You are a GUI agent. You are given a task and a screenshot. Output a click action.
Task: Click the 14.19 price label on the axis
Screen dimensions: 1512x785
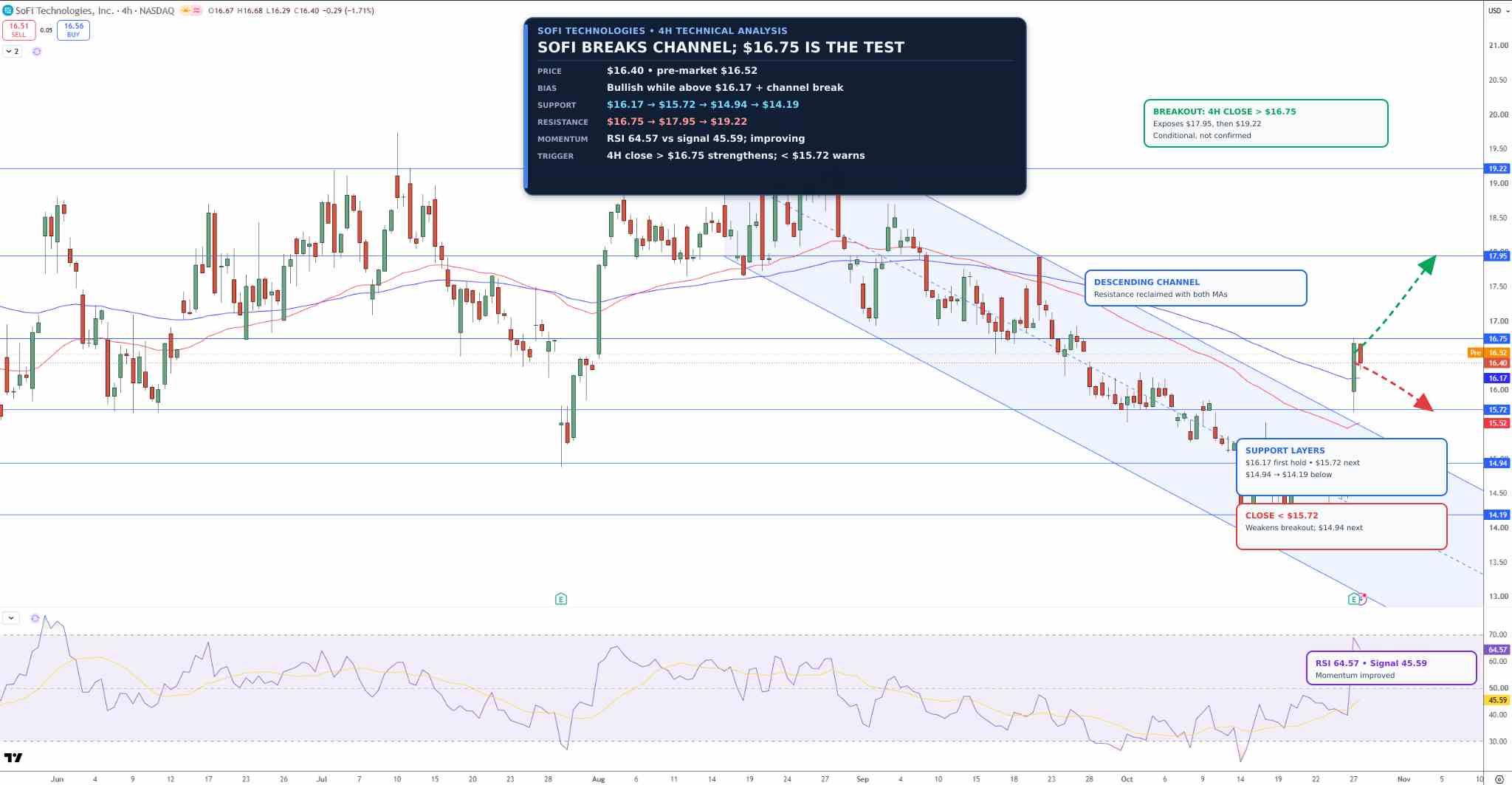(1497, 515)
